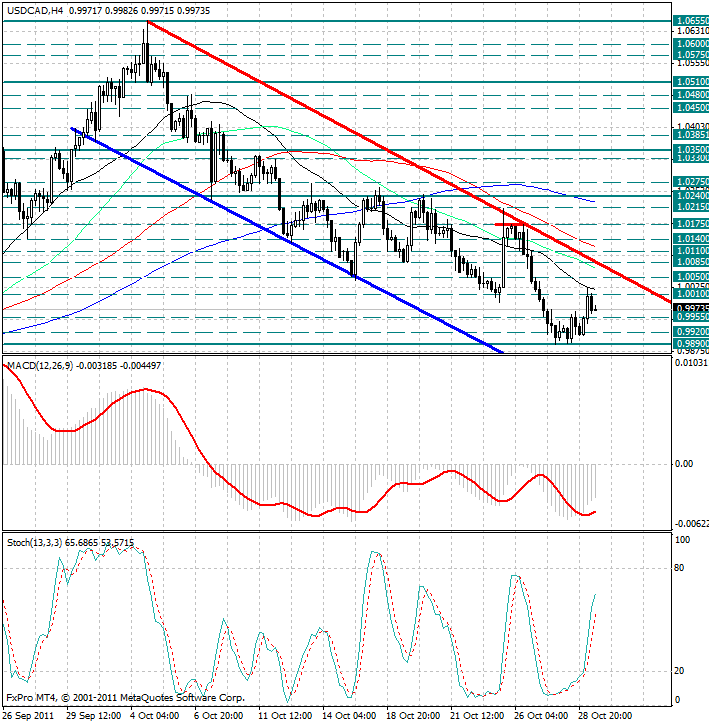
Task: Click the 11 Oct 12:00 time label
Action: pyautogui.click(x=285, y=716)
